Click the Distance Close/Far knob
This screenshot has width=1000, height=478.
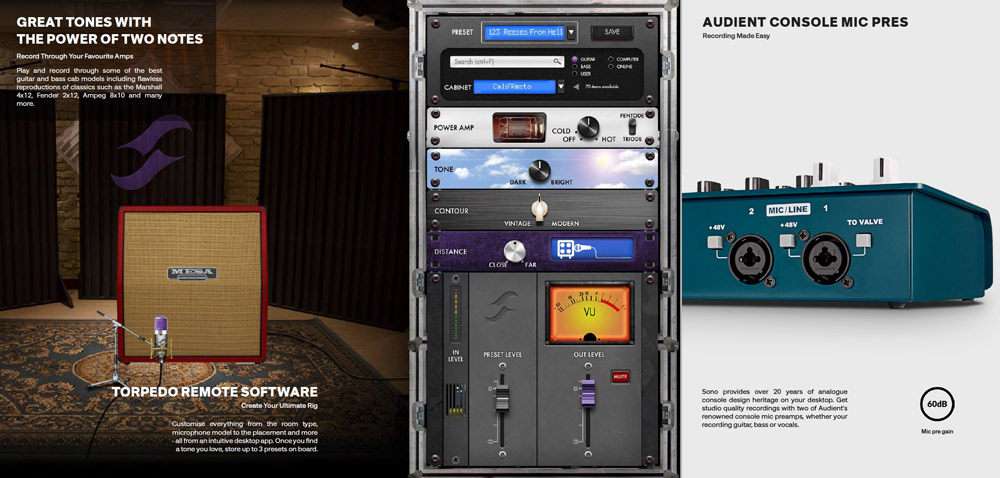514,250
